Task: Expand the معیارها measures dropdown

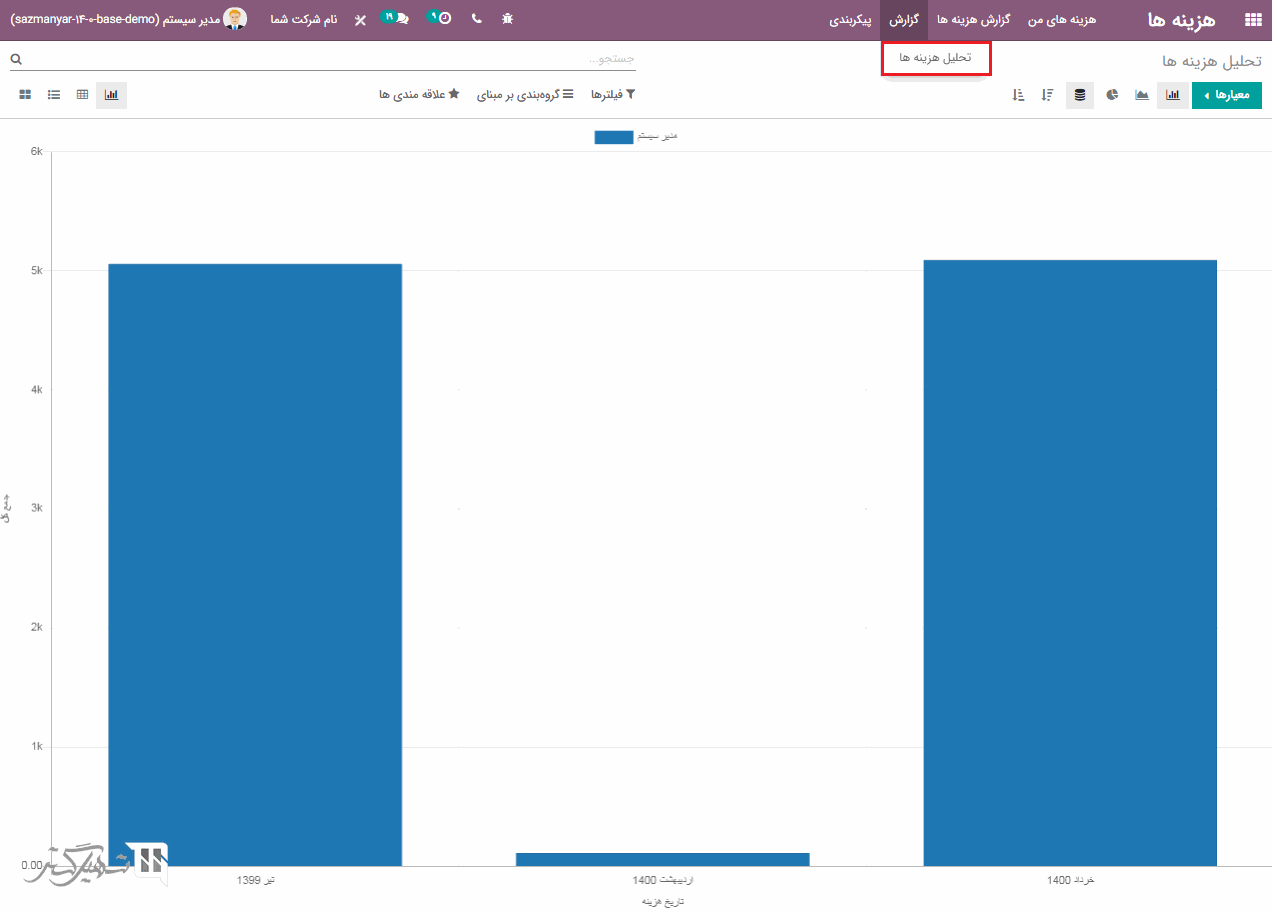Action: click(x=1226, y=95)
